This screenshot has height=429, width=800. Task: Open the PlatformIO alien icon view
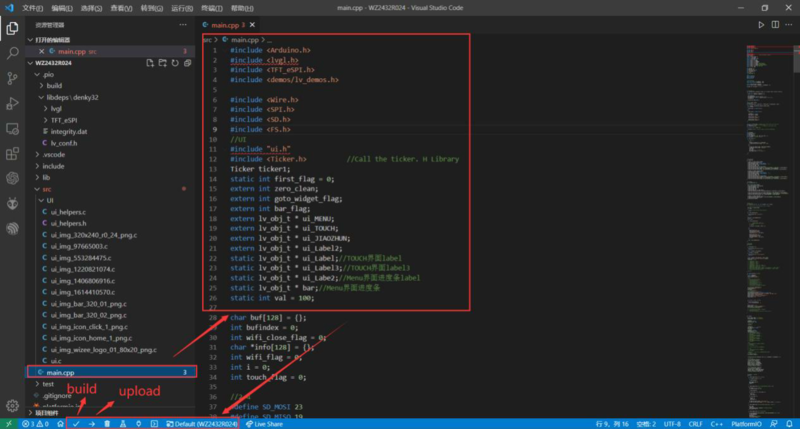[12, 203]
